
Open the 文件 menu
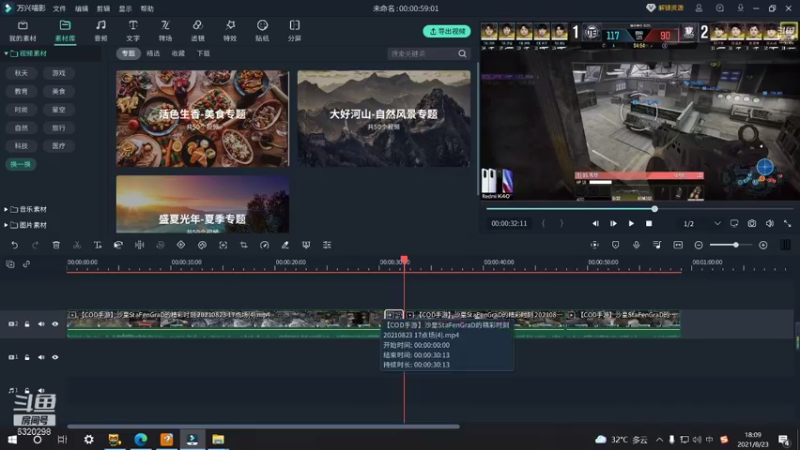(59, 9)
